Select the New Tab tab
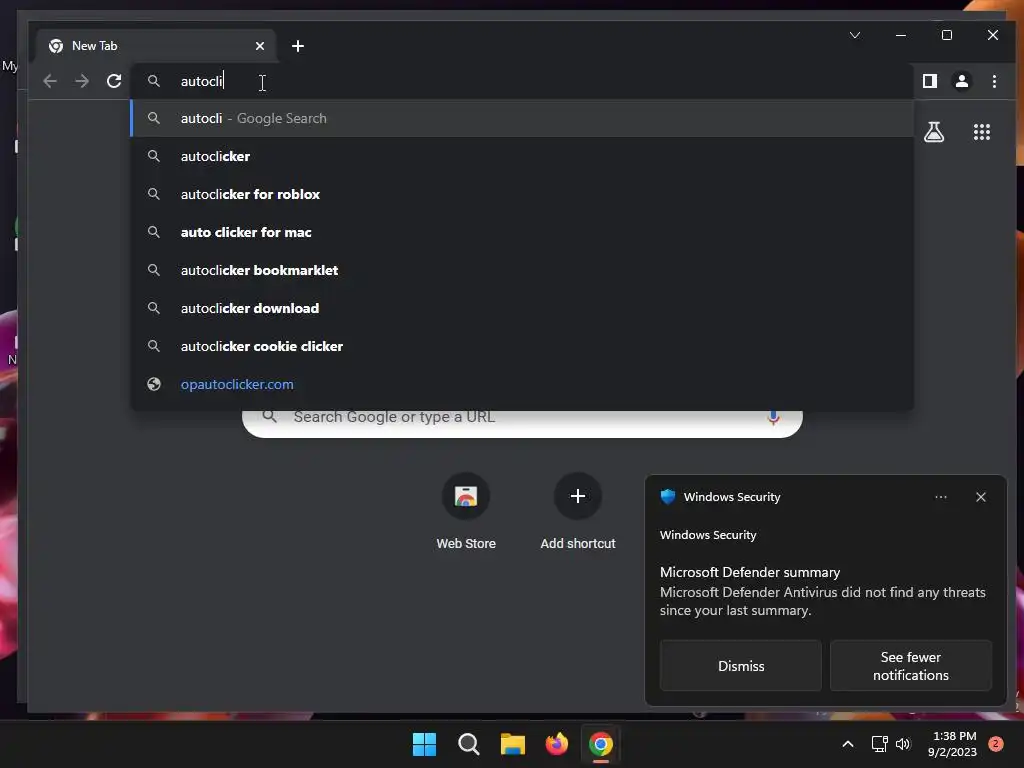The width and height of the screenshot is (1024, 768). point(156,46)
